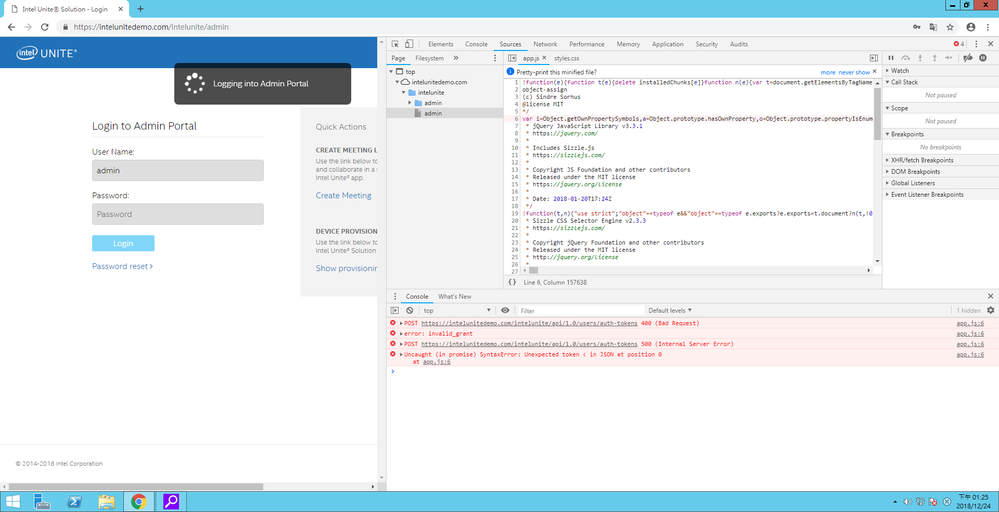Open the console context dropdown showing top

point(457,310)
